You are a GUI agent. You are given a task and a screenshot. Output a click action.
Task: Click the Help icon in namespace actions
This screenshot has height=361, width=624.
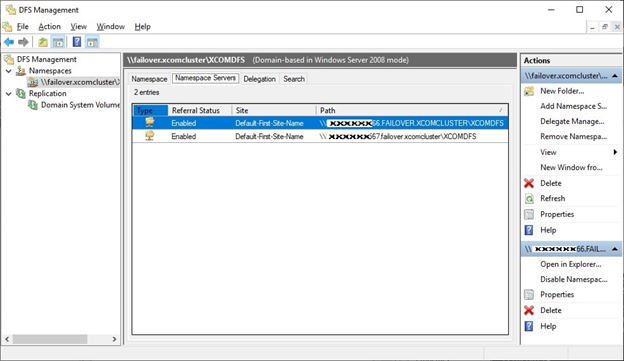point(529,230)
